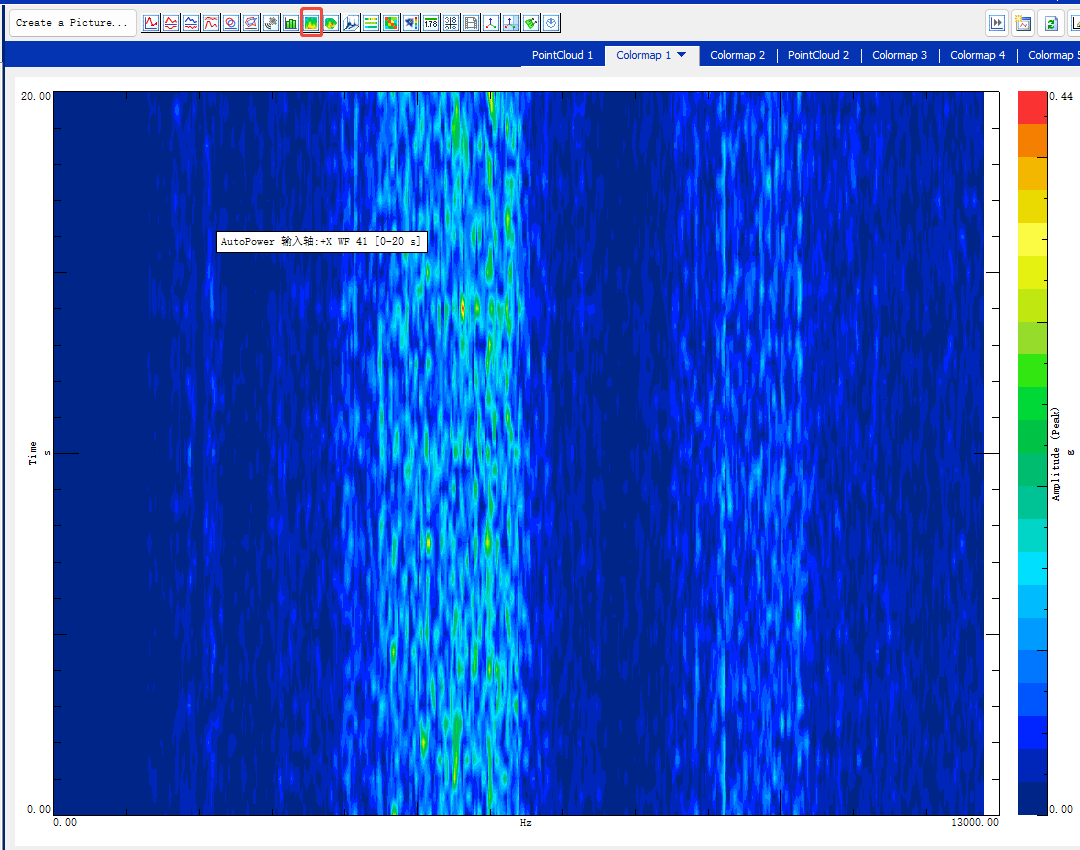
Task: Open the new picture window sparkle icon
Action: click(1024, 23)
